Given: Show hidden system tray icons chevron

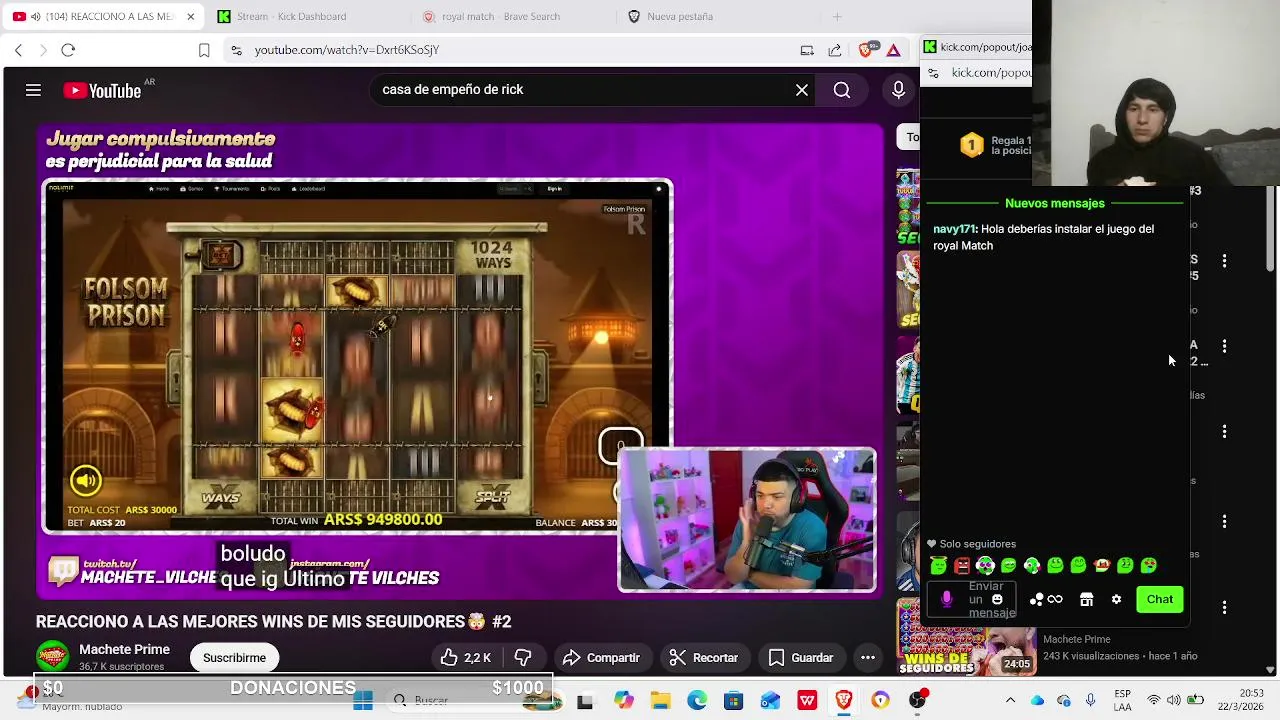Looking at the screenshot, I should coord(1010,701).
